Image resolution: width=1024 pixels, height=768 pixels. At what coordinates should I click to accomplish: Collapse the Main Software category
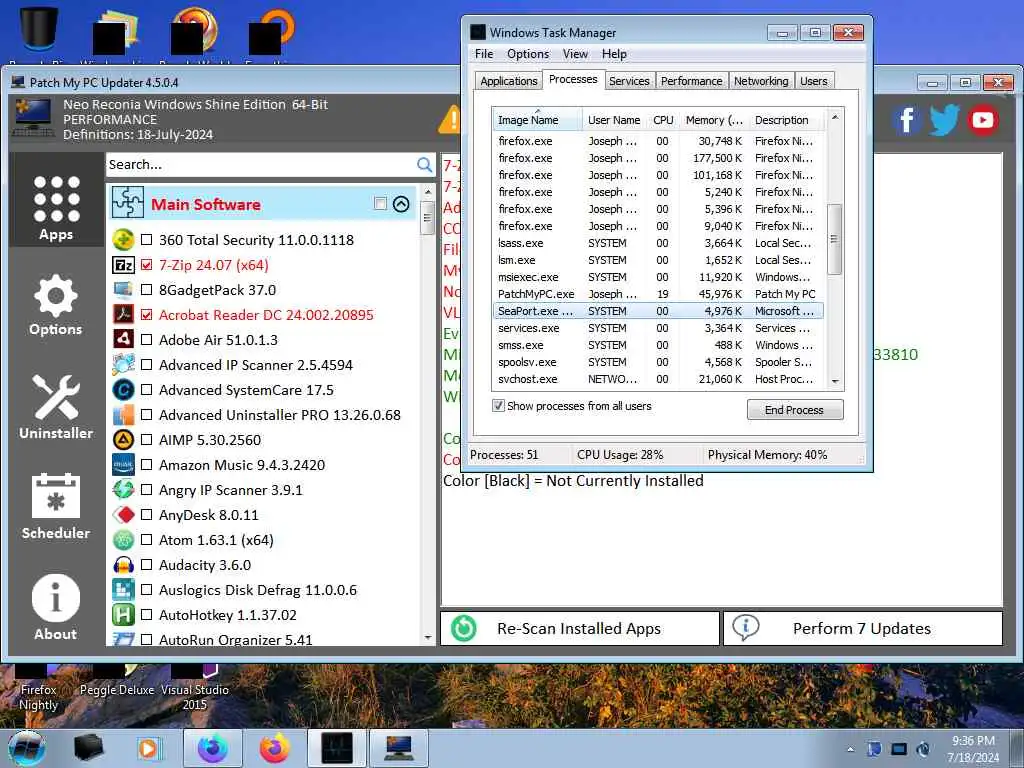pyautogui.click(x=401, y=204)
